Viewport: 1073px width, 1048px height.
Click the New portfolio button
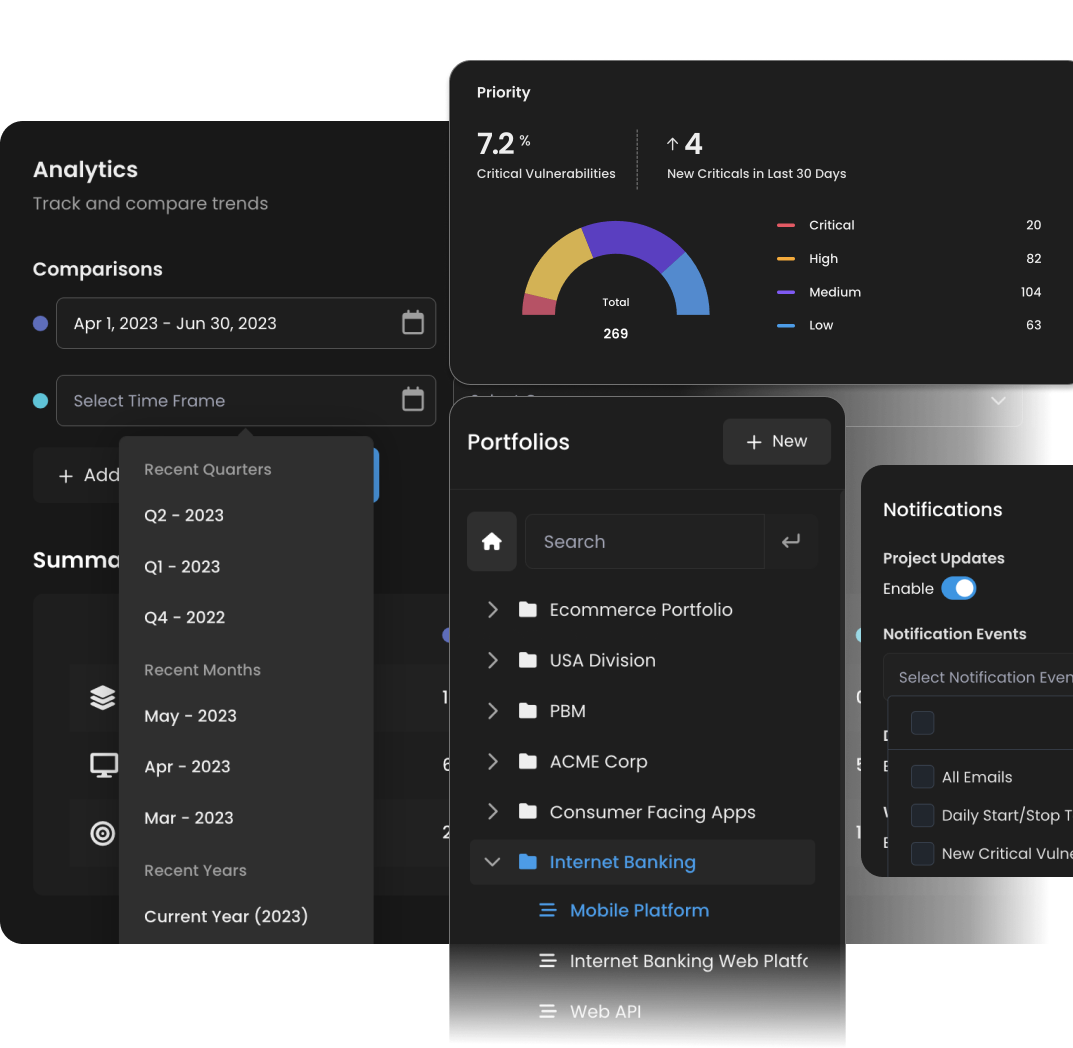click(776, 441)
